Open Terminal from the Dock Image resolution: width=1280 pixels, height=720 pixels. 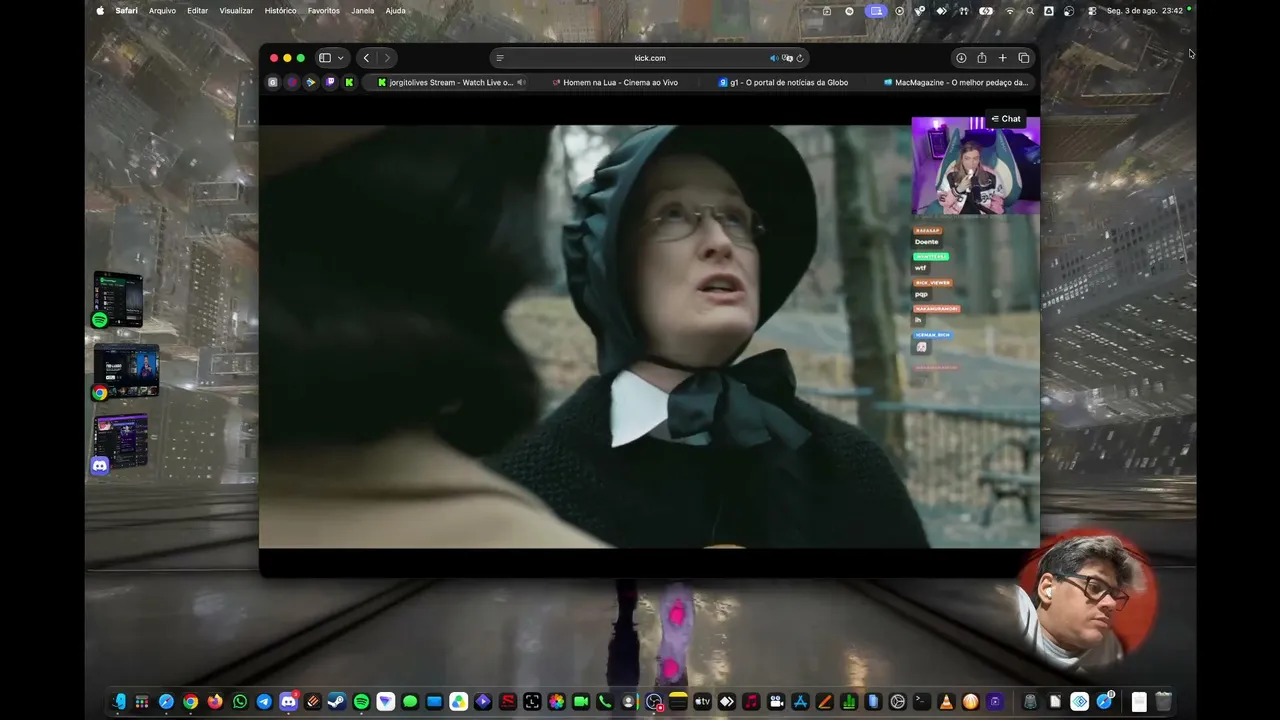[922, 702]
